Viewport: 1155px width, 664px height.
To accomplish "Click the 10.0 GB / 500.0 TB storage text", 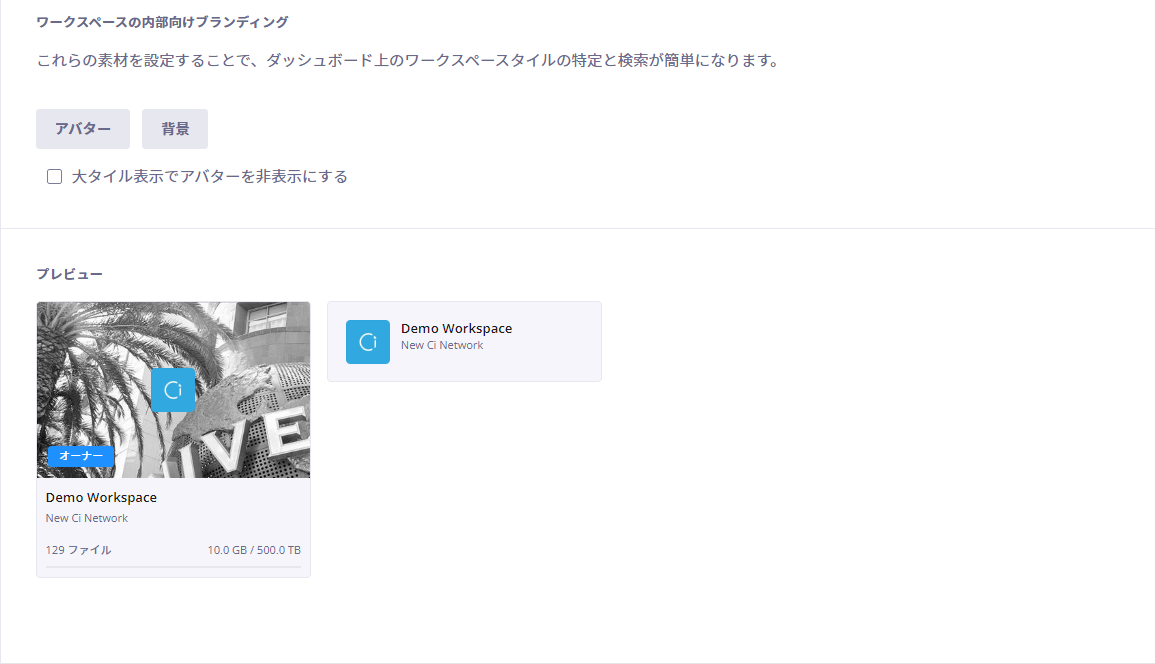I will point(254,550).
